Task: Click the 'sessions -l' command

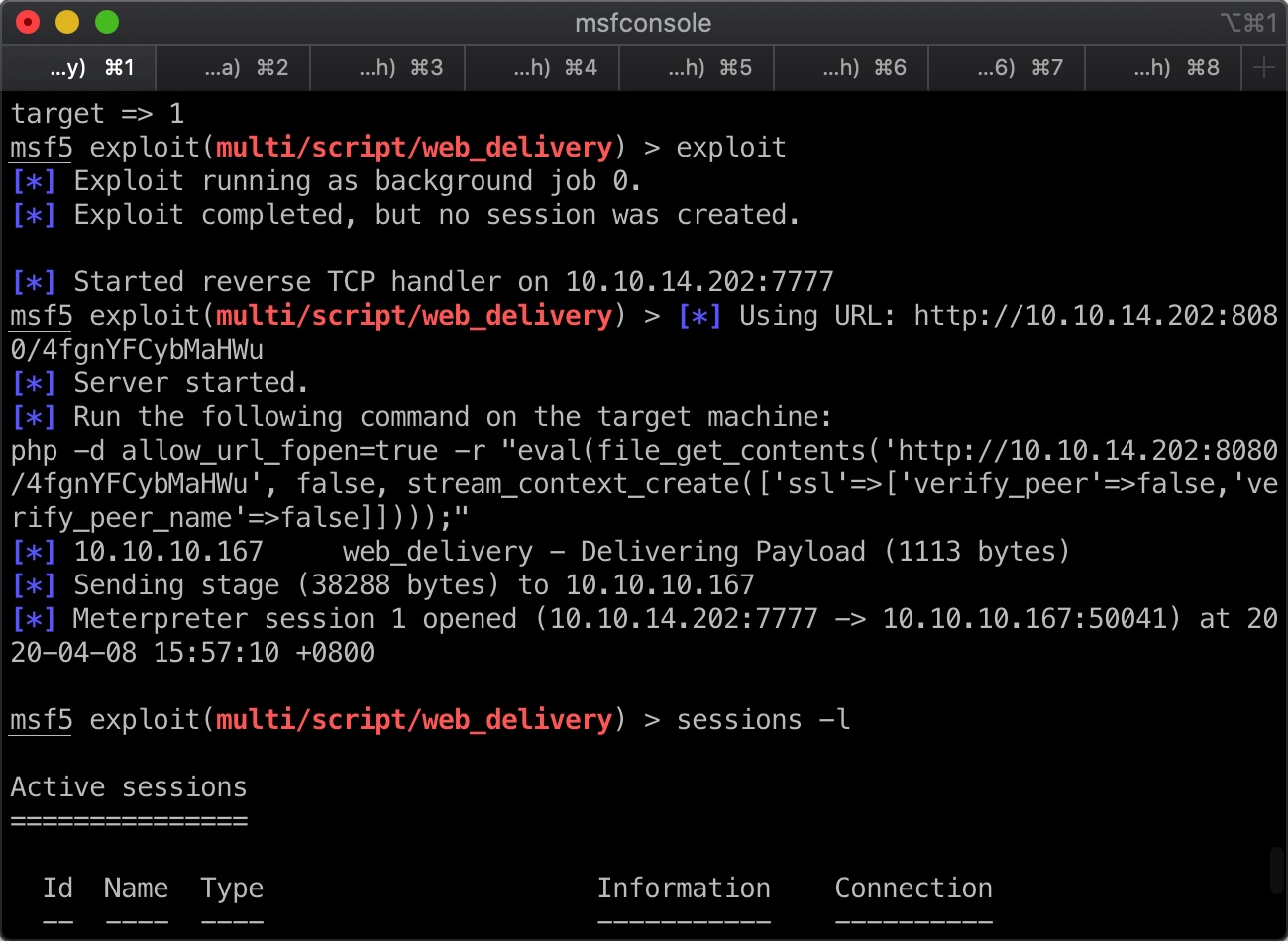Action: (763, 720)
